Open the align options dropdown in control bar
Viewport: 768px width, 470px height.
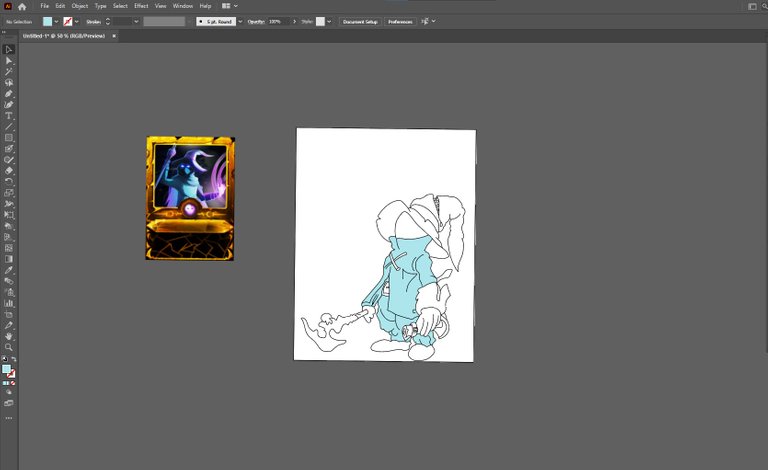[x=433, y=22]
